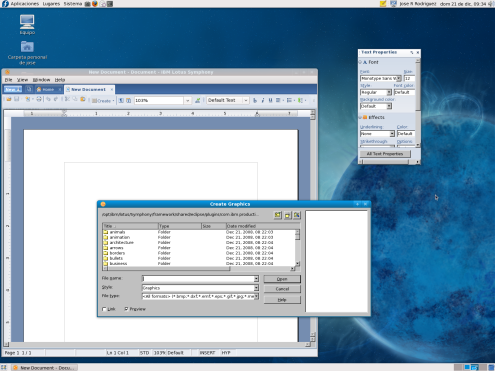Image resolution: width=495 pixels, height=371 pixels.
Task: Click Font color Default field
Action: [404, 92]
